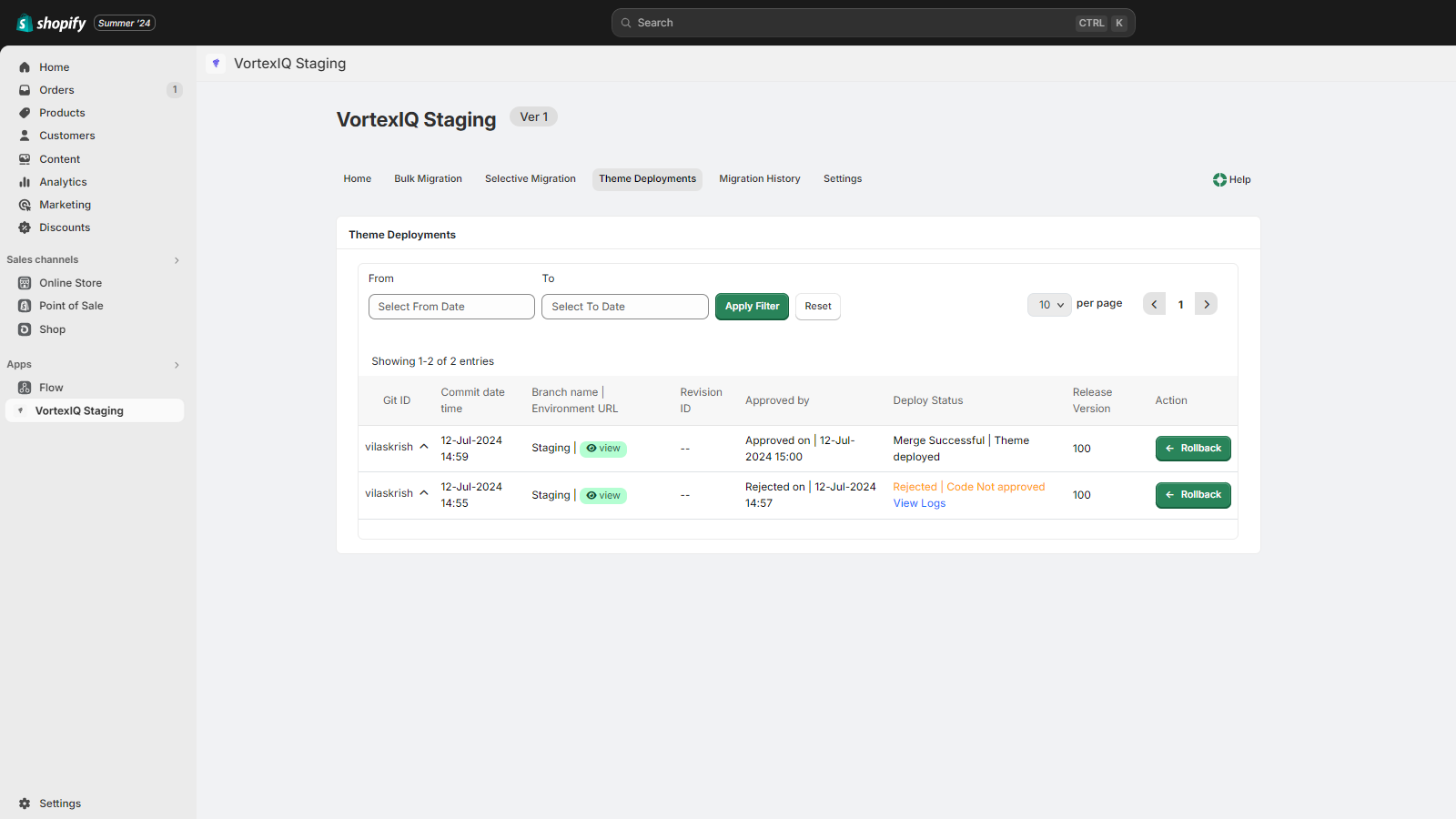Open Point of Sale channel
The width and height of the screenshot is (1456, 819).
[x=71, y=305]
